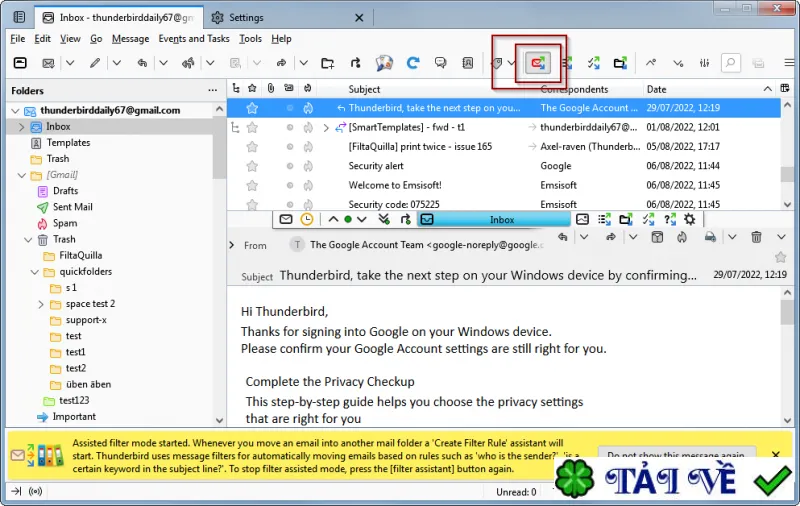
Task: Star the [SmartTemplates] - fwd - t1 message
Action: 252,127
